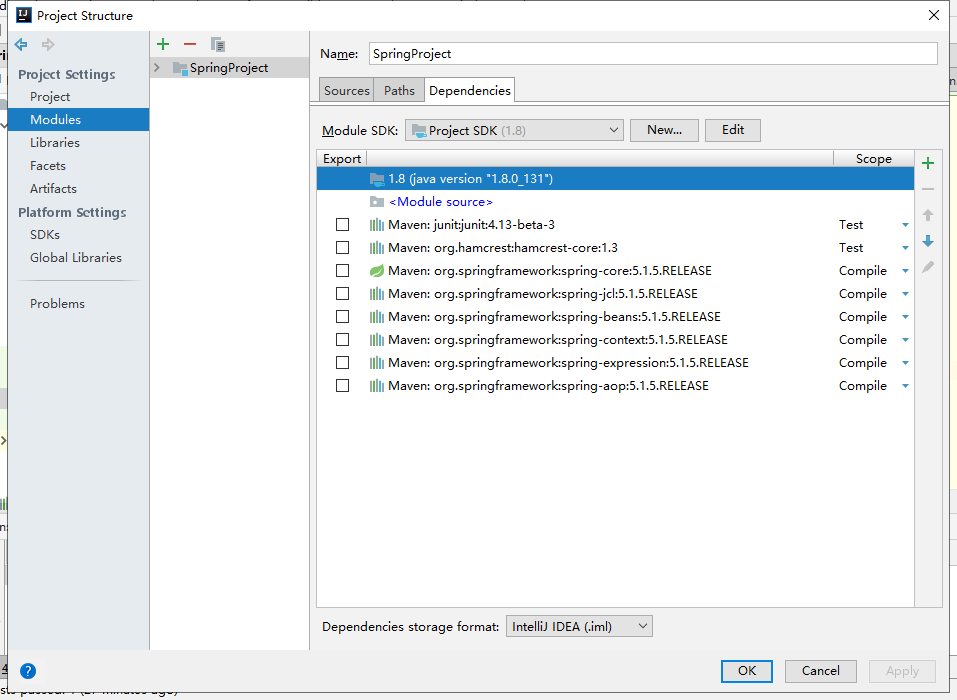Select the <Module source> row
The image size is (957, 700).
coord(615,202)
